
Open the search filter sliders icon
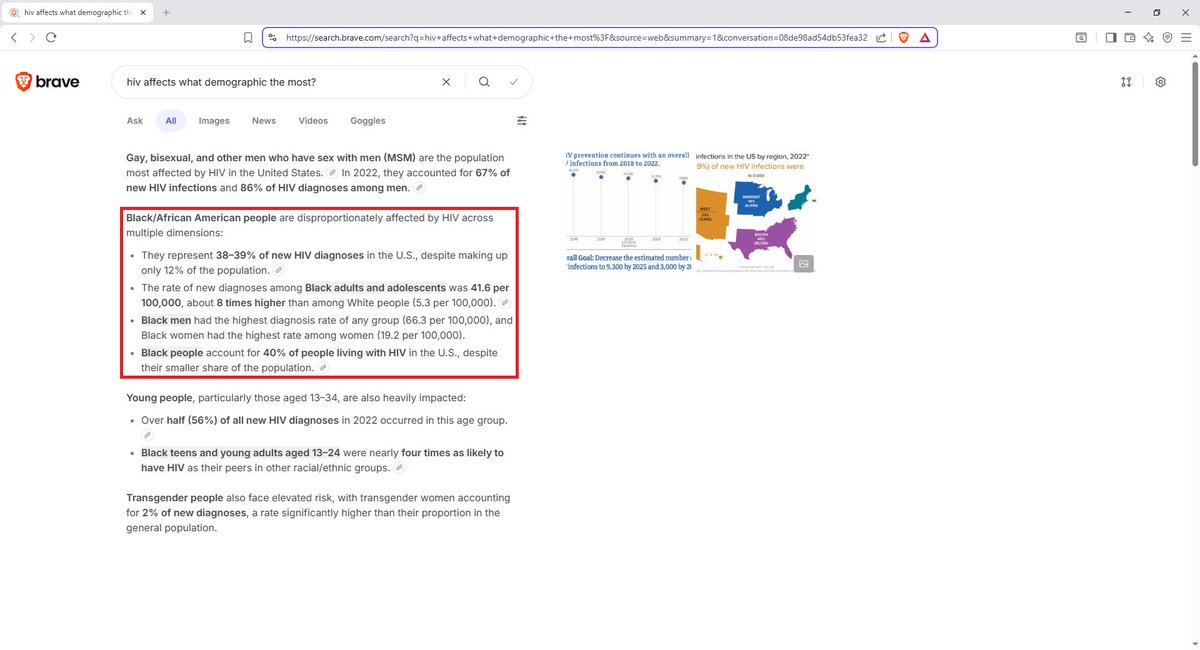pyautogui.click(x=522, y=121)
